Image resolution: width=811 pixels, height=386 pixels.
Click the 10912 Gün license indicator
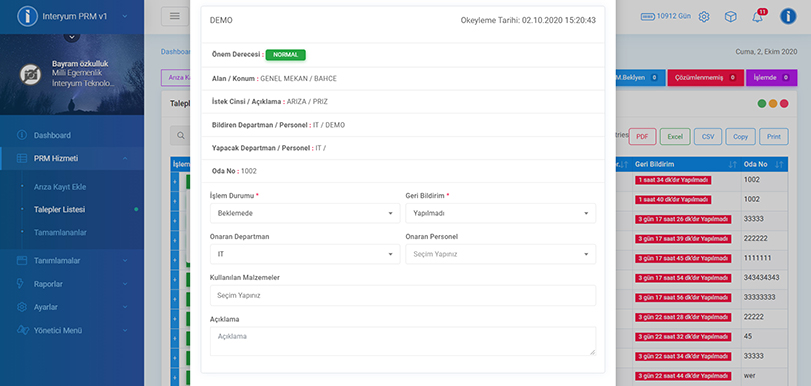click(666, 17)
